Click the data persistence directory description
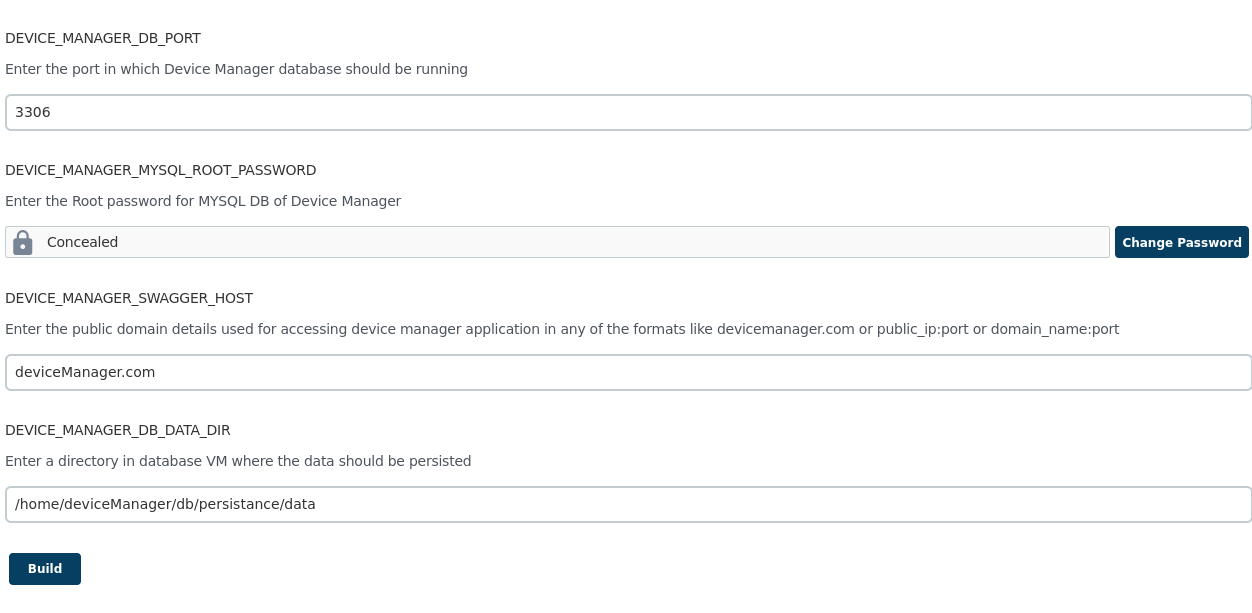The height and width of the screenshot is (613, 1252). (238, 461)
